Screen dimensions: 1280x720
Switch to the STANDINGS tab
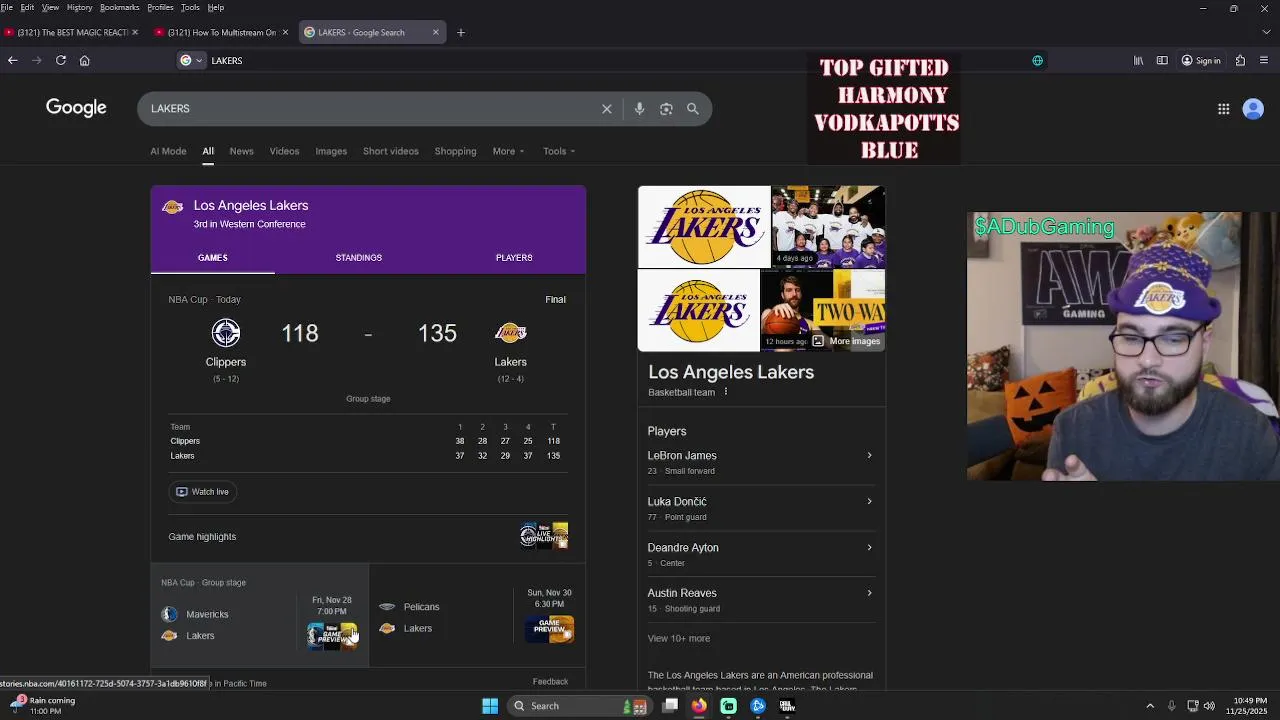[x=359, y=258]
